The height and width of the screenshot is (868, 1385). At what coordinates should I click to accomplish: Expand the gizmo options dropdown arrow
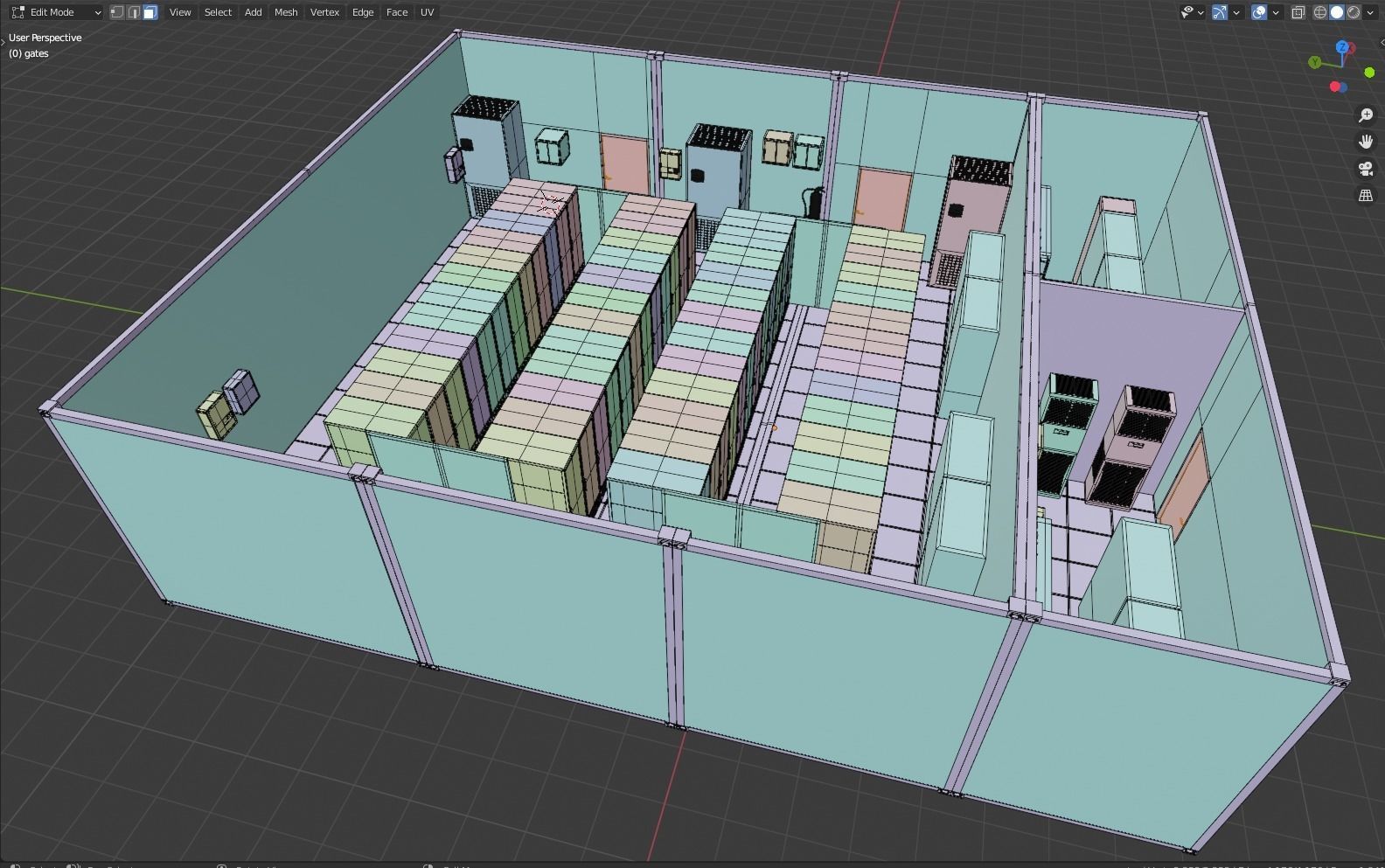(x=1236, y=12)
